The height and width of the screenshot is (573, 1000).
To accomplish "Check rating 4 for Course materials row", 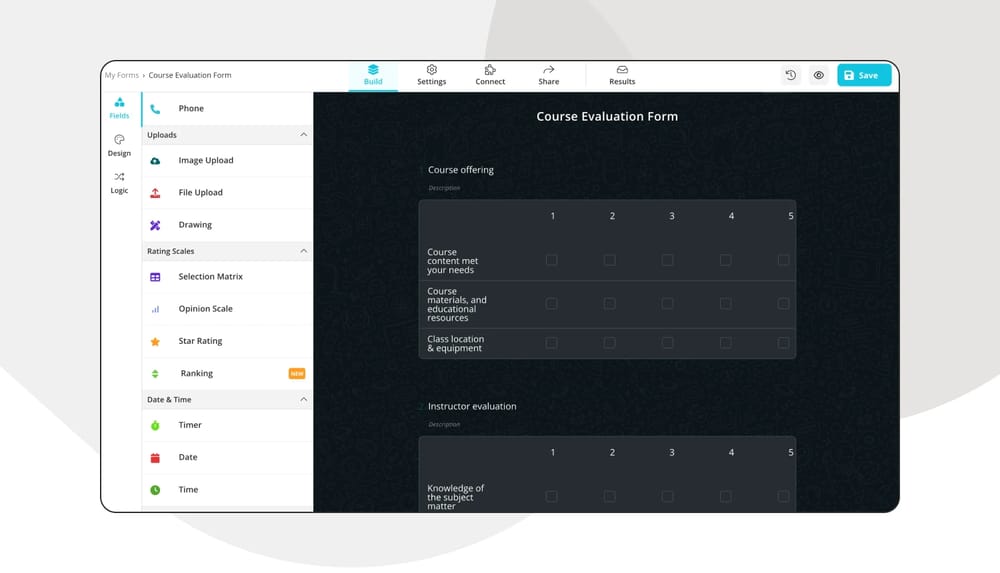I will coord(725,303).
